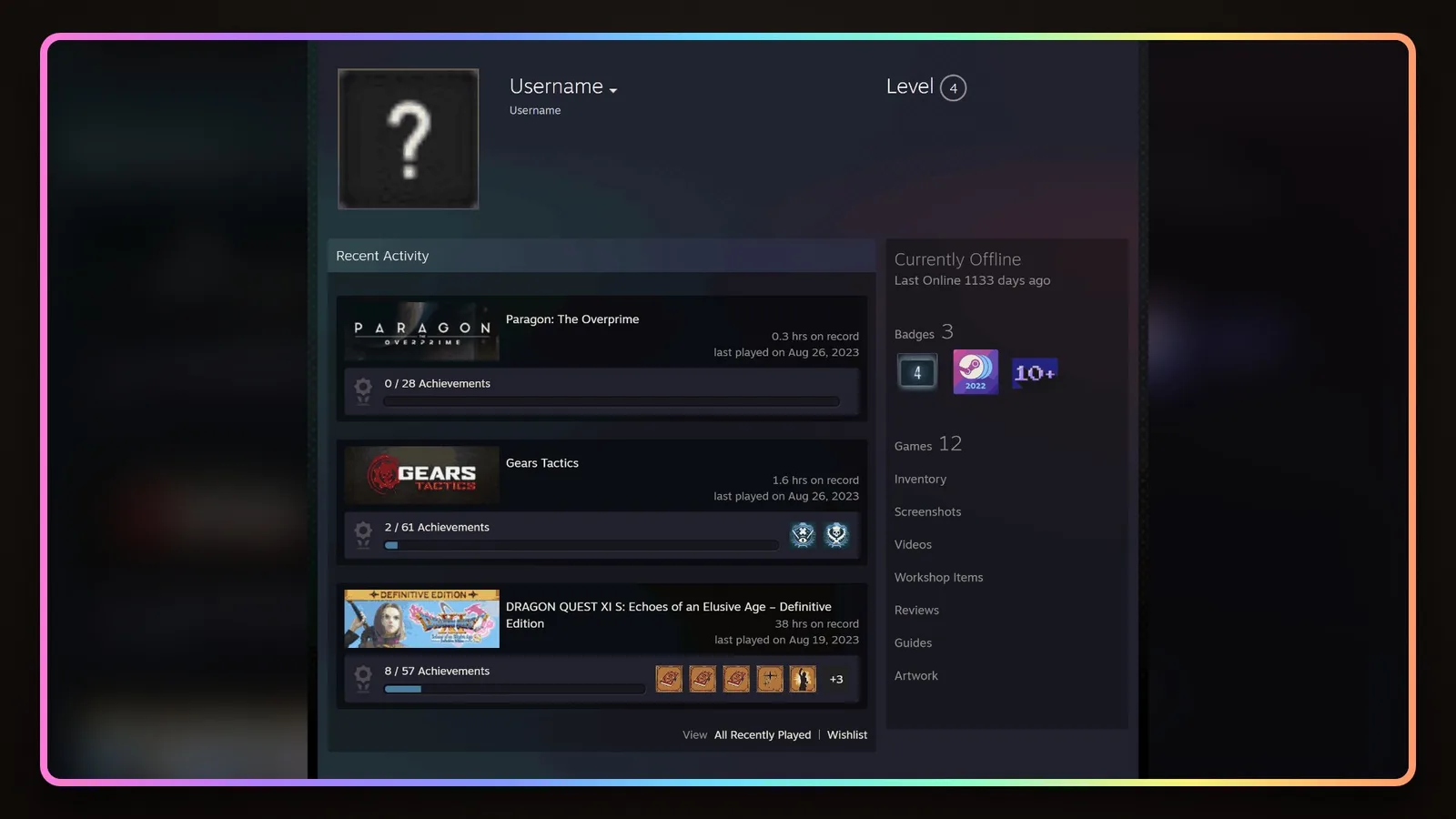Click 2 / 61 Achievements progress bar
The width and height of the screenshot is (1456, 819).
coord(581,545)
